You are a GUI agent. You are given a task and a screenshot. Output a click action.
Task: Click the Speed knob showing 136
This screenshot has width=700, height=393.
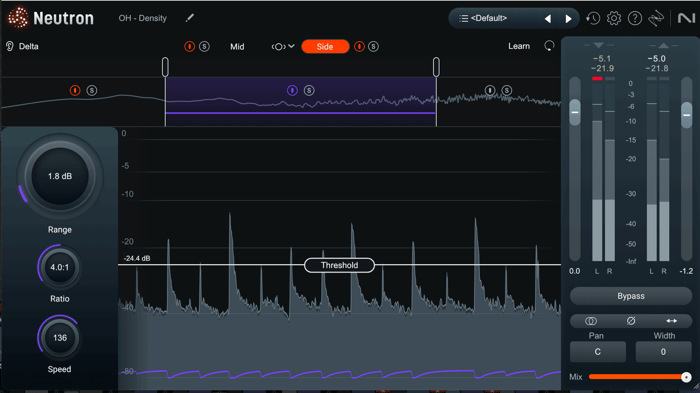coord(59,338)
